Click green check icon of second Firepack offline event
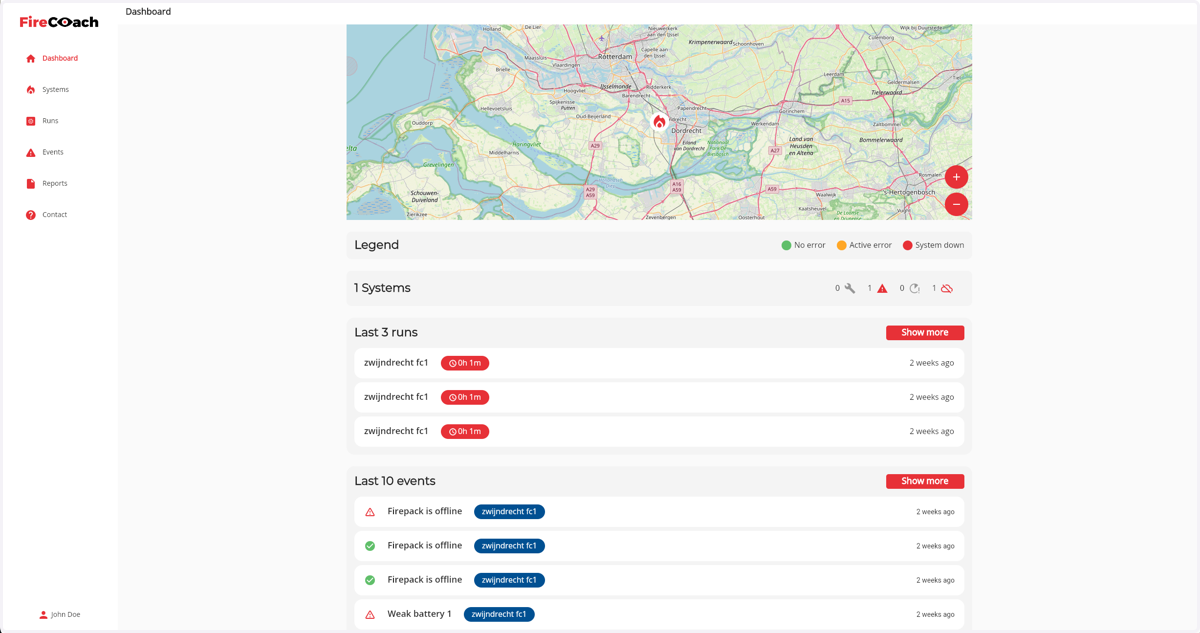 coord(370,546)
